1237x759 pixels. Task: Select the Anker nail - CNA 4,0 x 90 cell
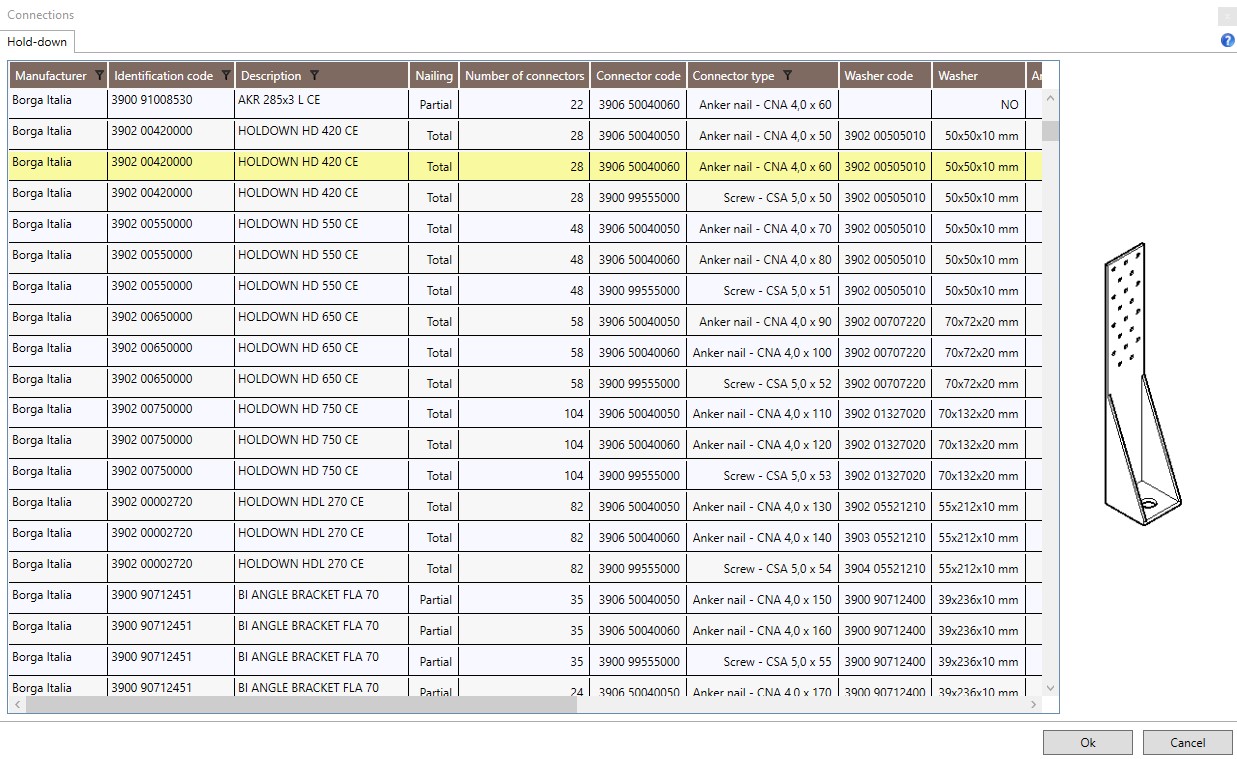tap(763, 321)
